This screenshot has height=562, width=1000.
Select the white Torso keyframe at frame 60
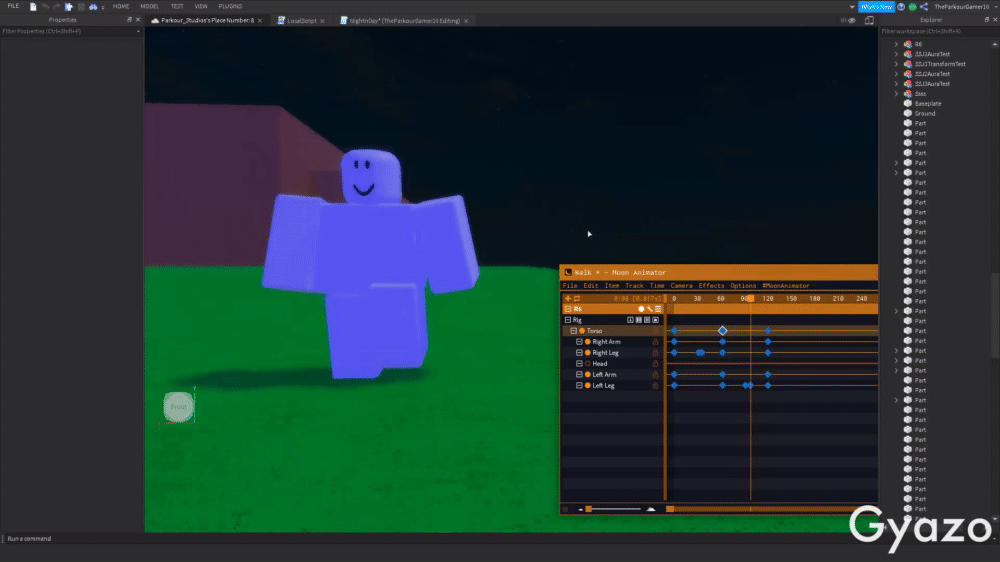723,330
